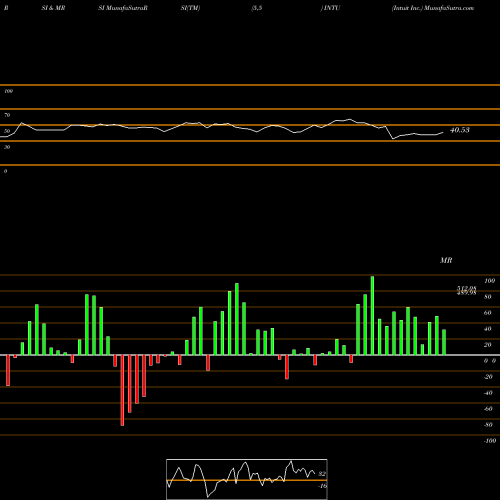The height and width of the screenshot is (500, 500).
Task: Click the "(3,5" parameter text in header
Action: pos(257,8)
